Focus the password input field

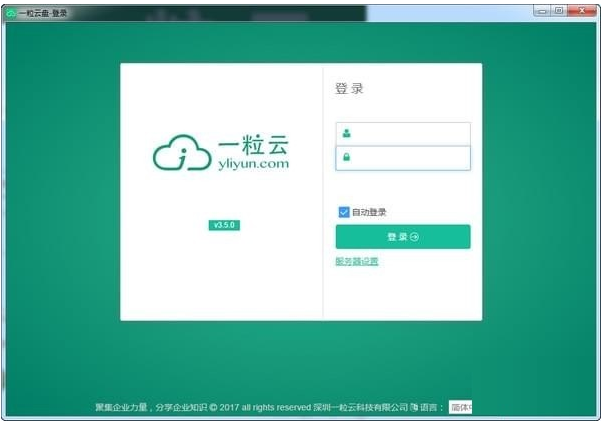410,158
